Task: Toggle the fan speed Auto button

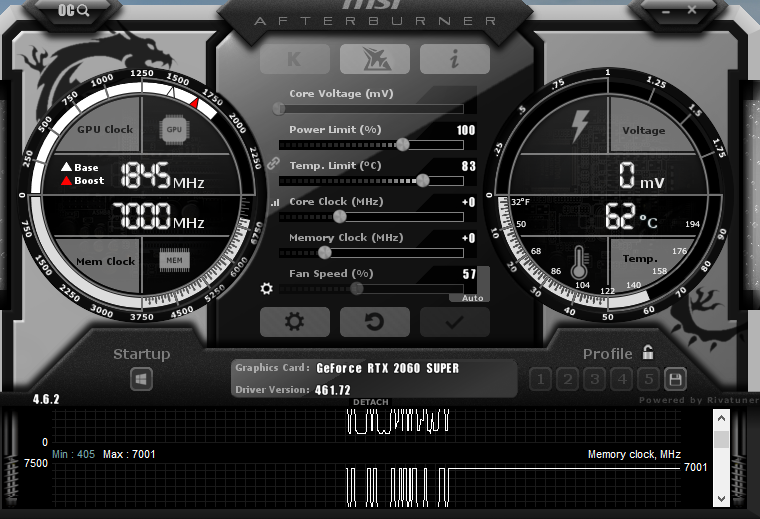Action: tap(472, 298)
